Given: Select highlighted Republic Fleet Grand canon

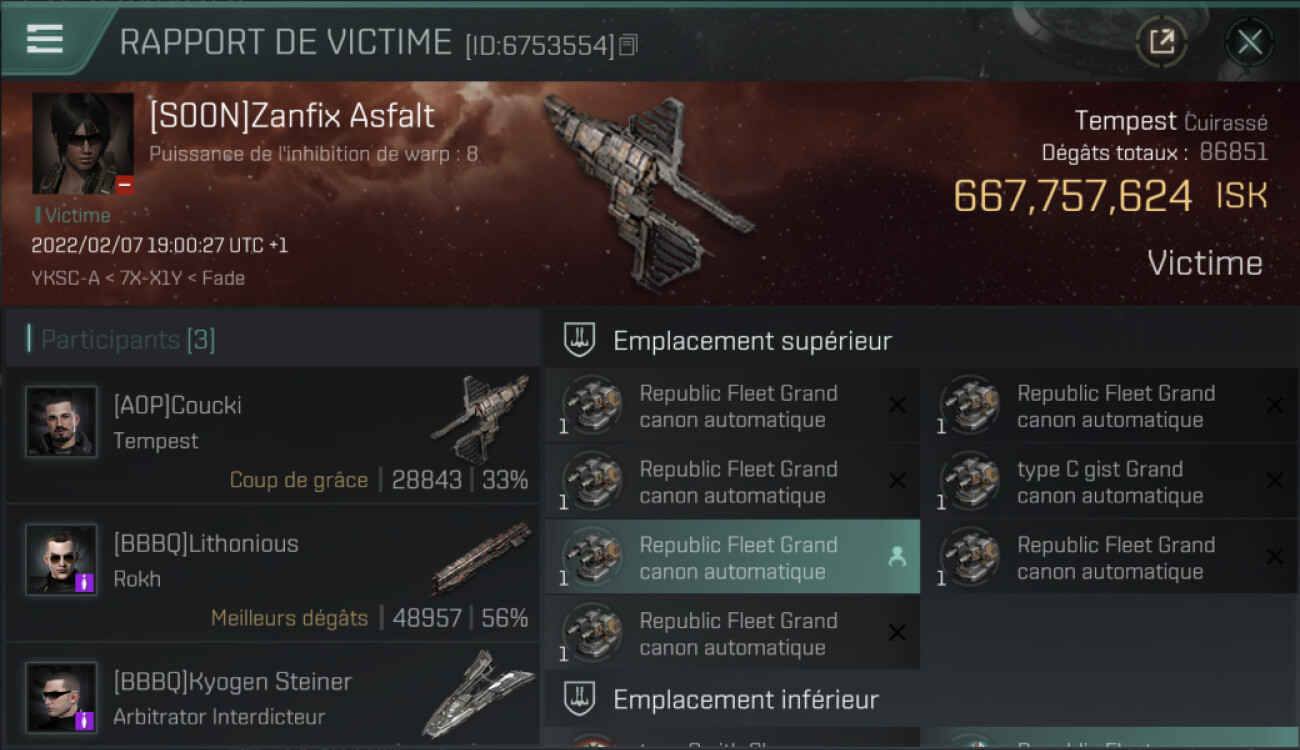Looking at the screenshot, I should tap(732, 557).
